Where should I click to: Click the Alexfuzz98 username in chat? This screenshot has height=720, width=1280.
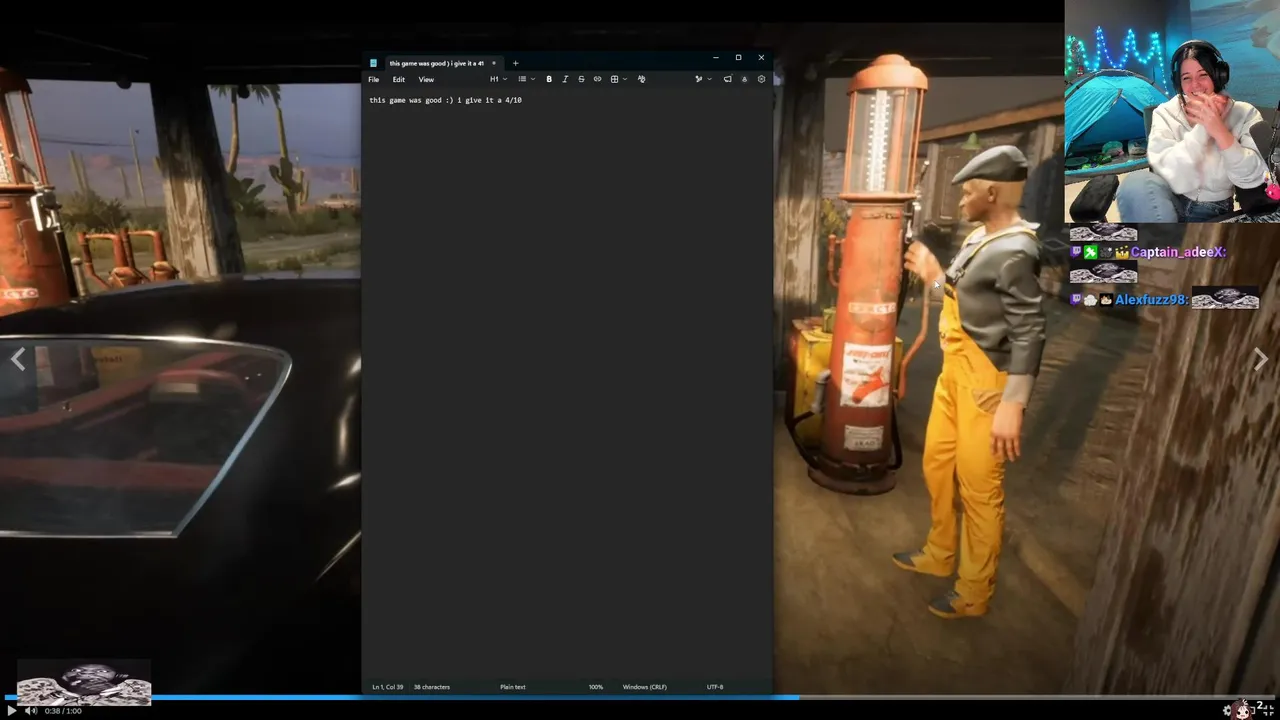coord(1151,299)
